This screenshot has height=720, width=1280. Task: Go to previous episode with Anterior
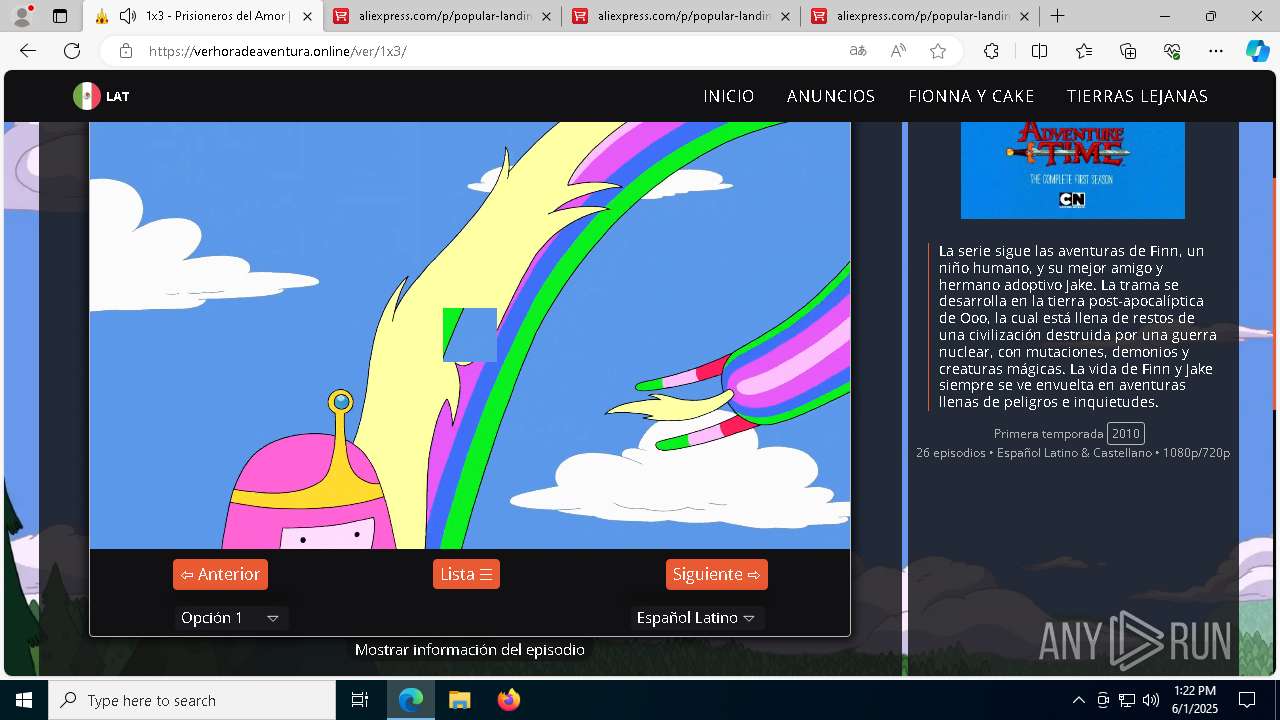(220, 574)
